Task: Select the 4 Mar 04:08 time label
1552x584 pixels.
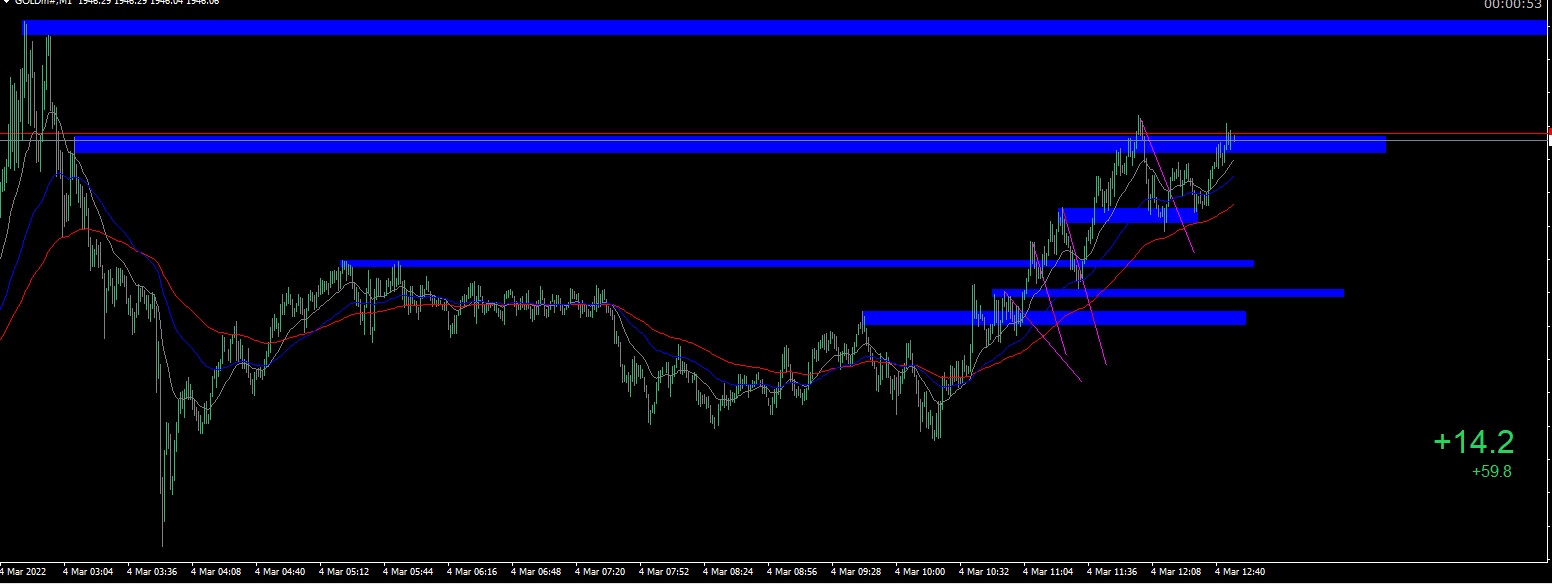Action: click(x=216, y=572)
